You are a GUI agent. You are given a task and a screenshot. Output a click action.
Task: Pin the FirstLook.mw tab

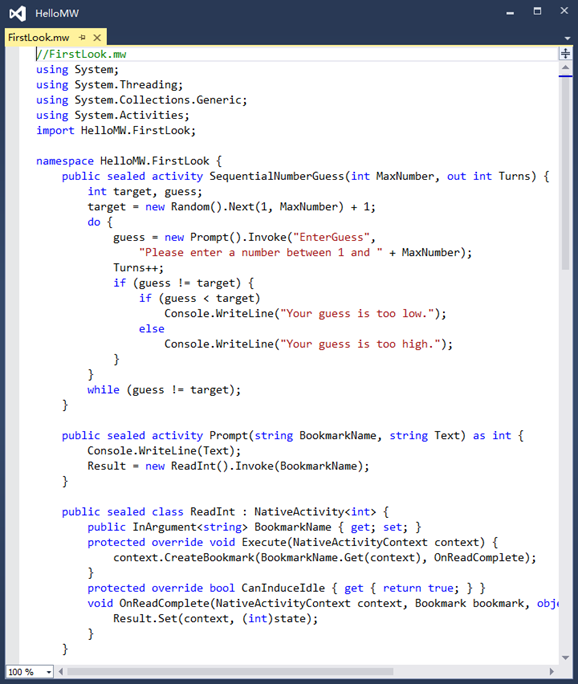(82, 38)
